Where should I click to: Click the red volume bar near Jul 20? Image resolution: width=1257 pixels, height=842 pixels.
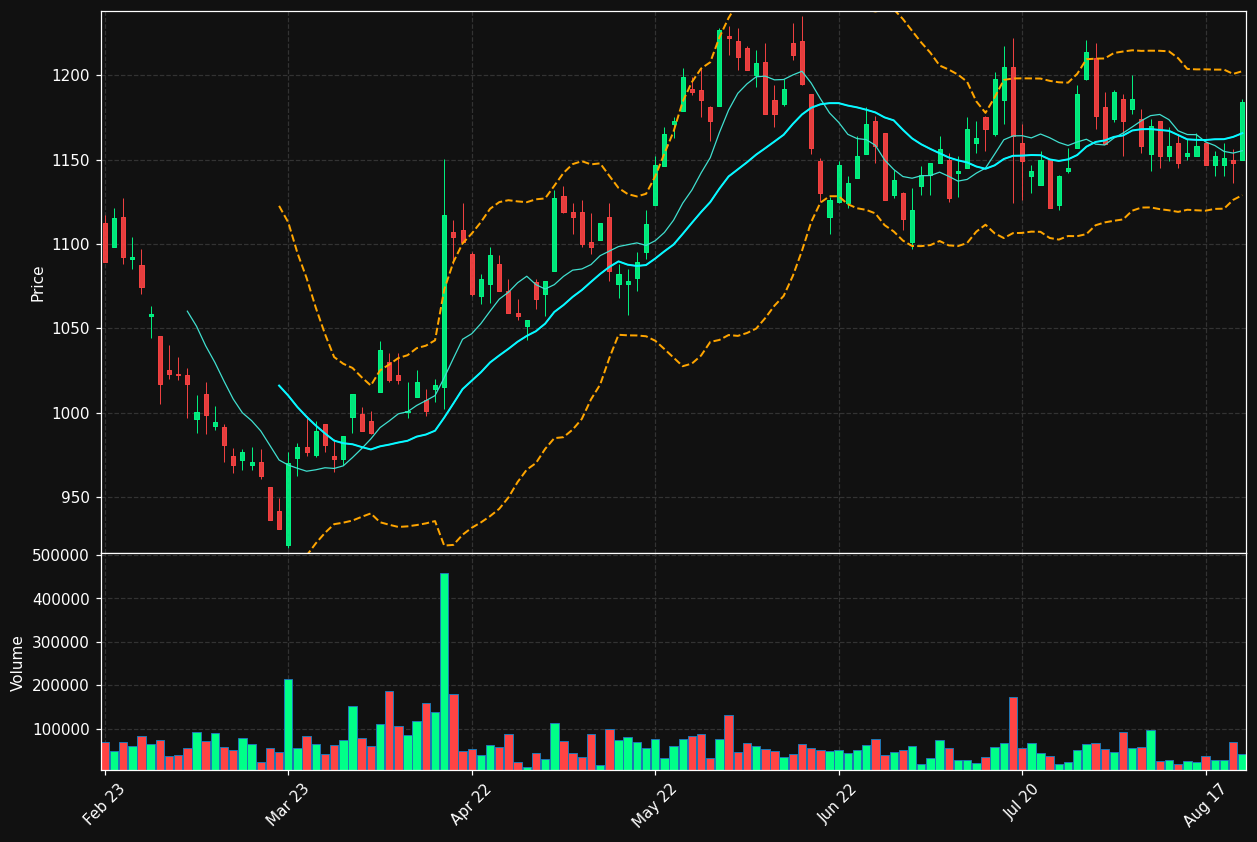pos(1013,734)
